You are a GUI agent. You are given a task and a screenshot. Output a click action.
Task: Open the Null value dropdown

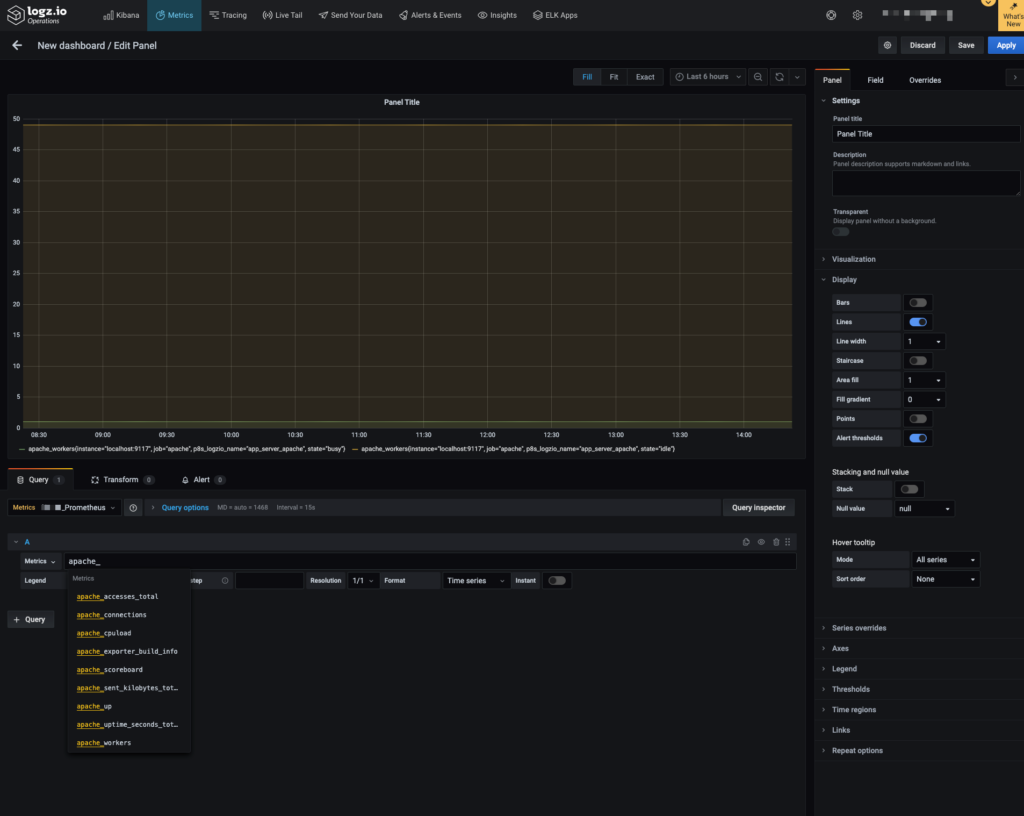coord(924,509)
